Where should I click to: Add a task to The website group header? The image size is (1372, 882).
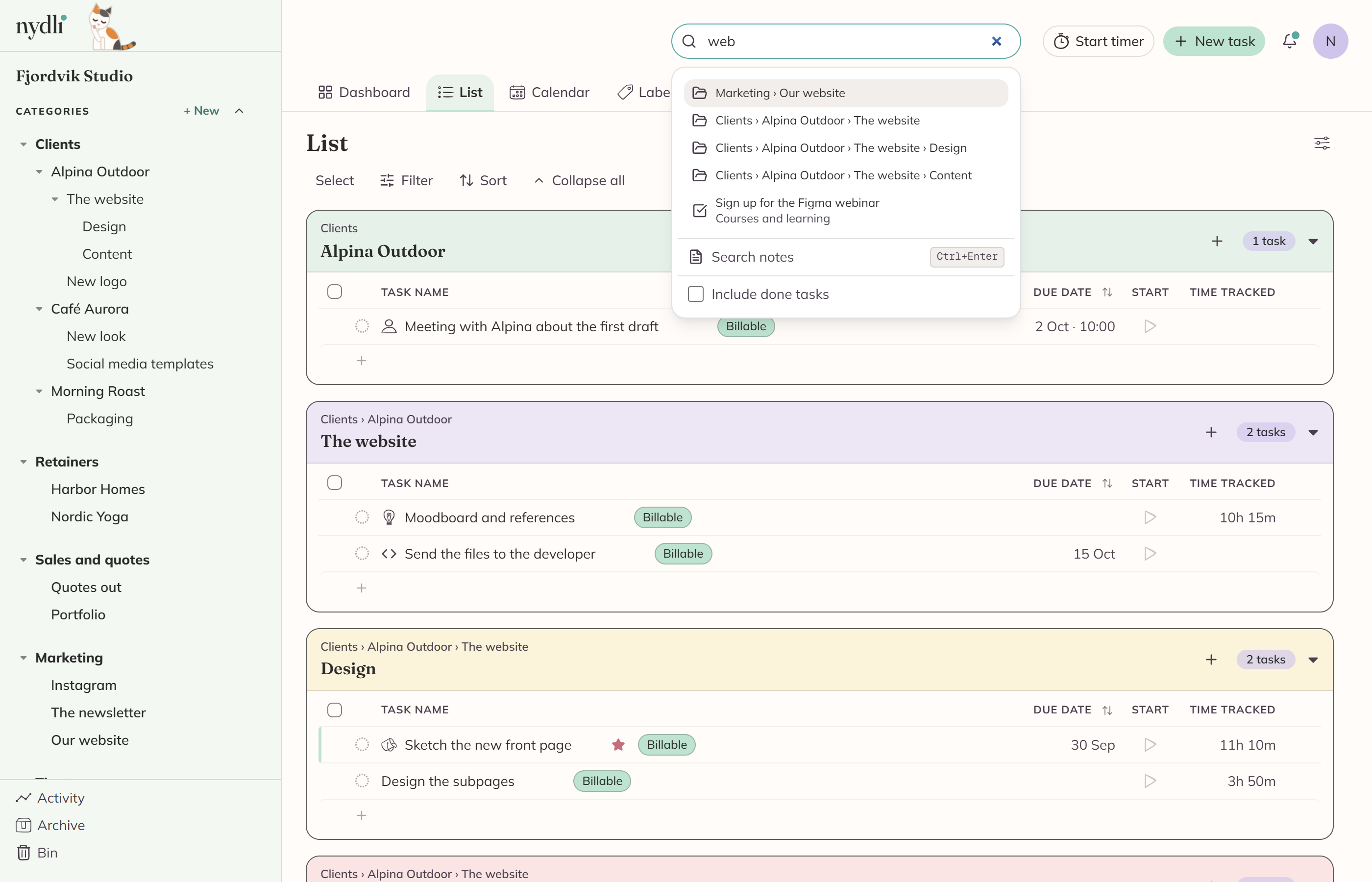pyautogui.click(x=1210, y=432)
